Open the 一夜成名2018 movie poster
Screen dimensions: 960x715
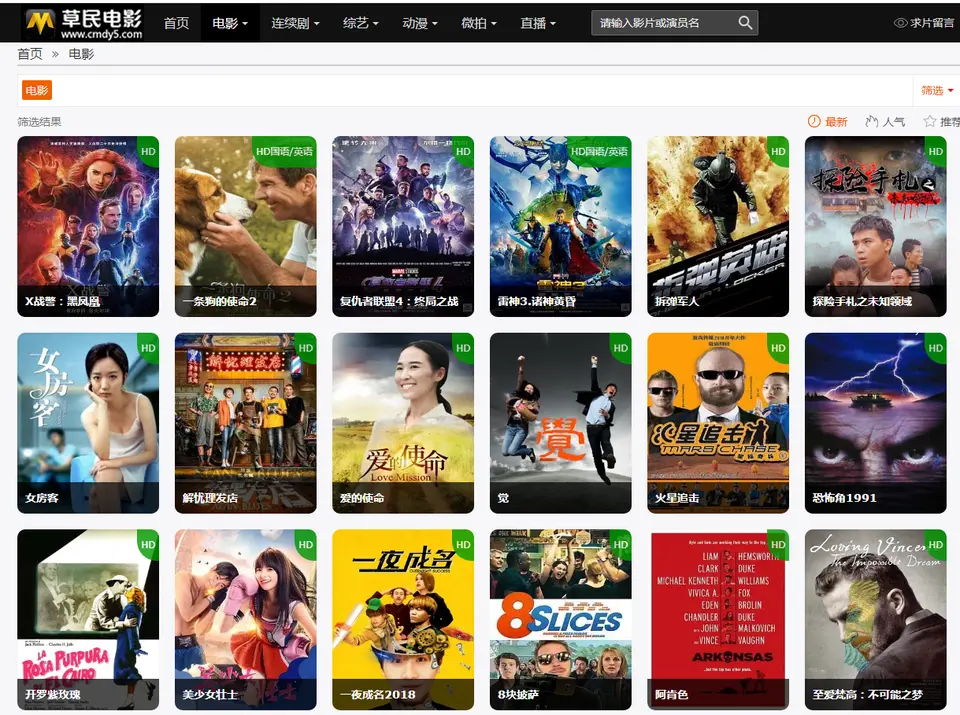pos(403,620)
